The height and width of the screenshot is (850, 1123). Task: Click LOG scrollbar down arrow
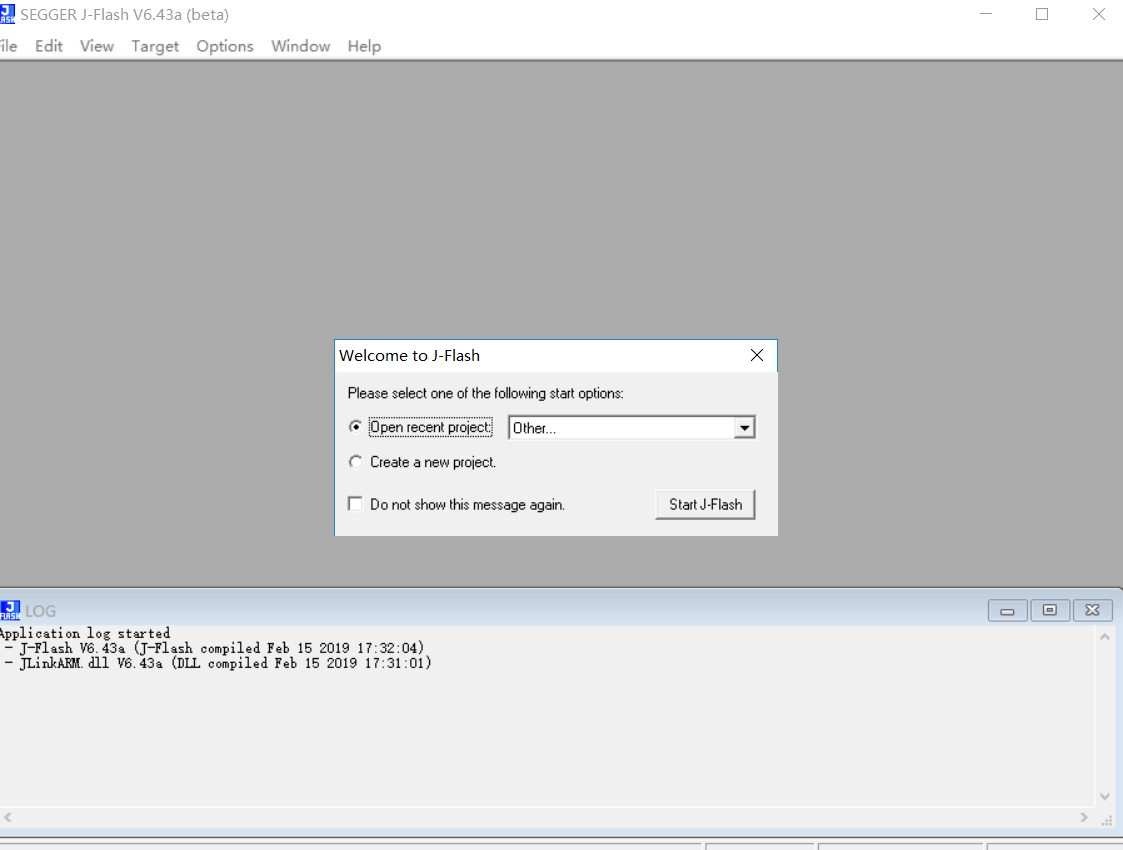[1105, 796]
